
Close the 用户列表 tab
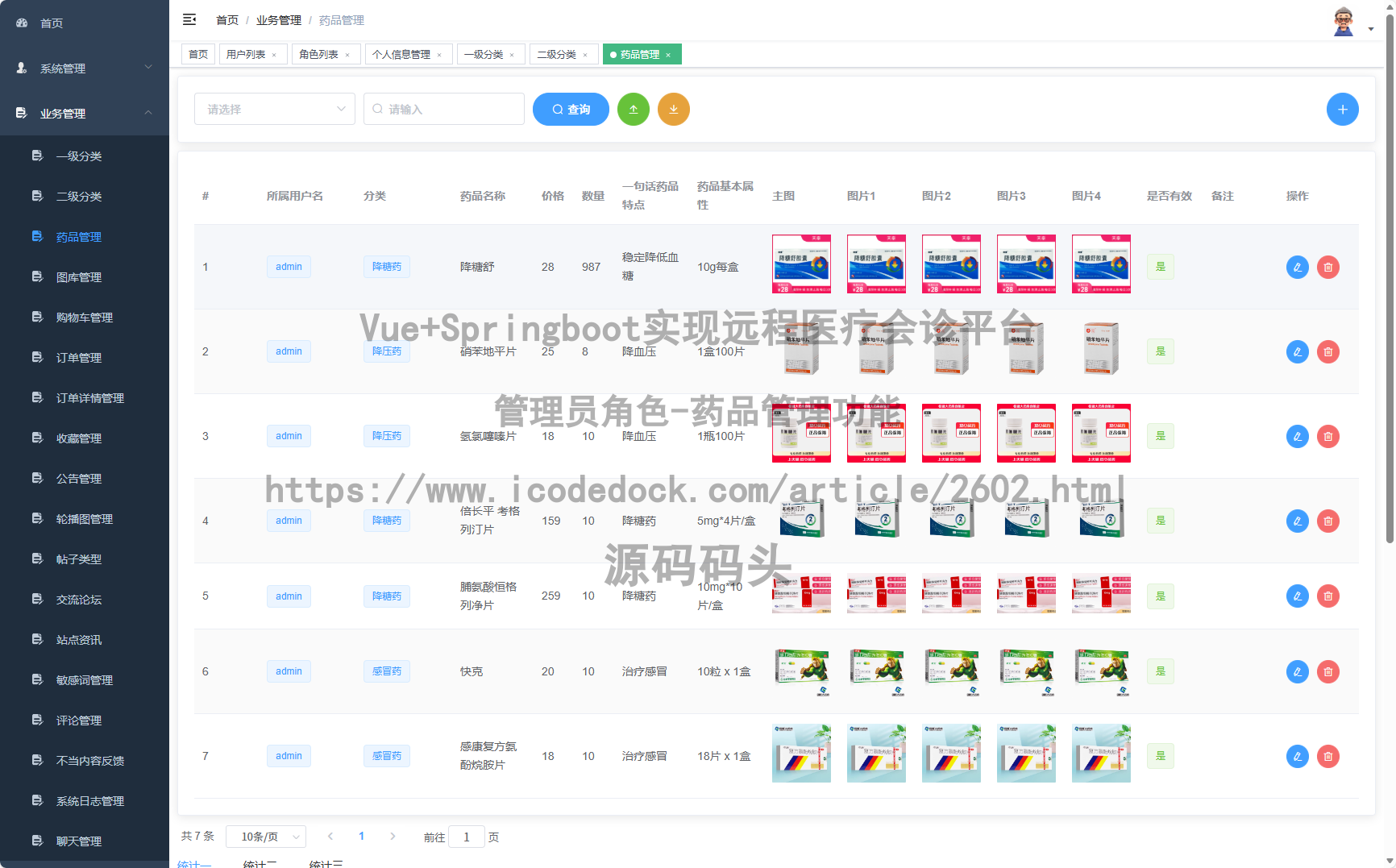(274, 55)
